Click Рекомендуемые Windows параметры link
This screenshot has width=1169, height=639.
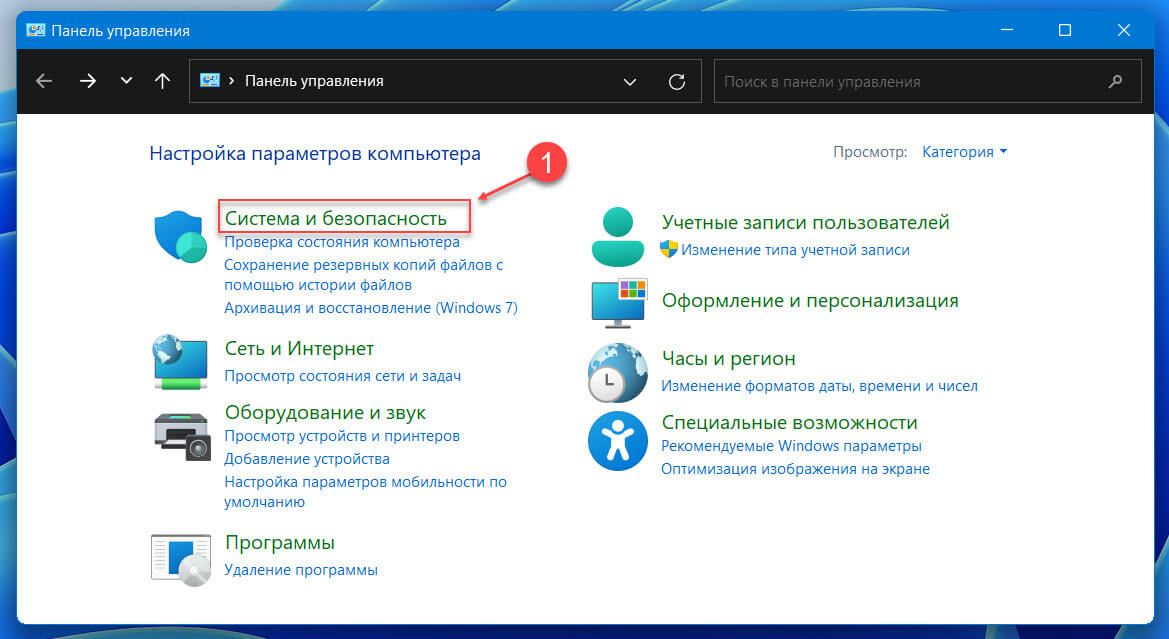click(x=791, y=446)
